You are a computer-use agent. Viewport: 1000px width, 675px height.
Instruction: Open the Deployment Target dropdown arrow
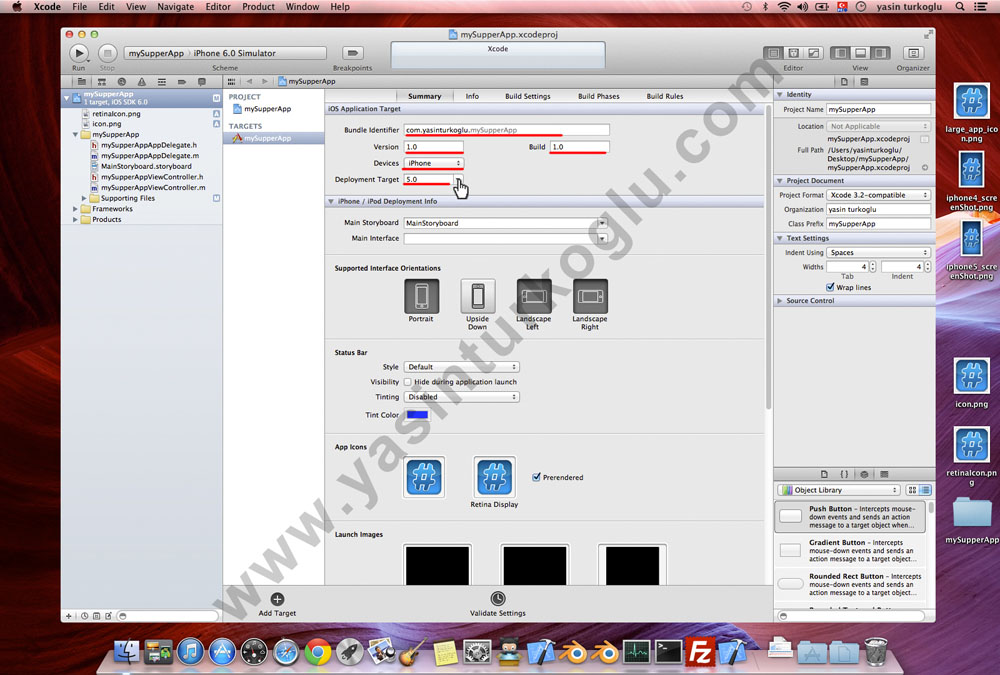(x=458, y=179)
